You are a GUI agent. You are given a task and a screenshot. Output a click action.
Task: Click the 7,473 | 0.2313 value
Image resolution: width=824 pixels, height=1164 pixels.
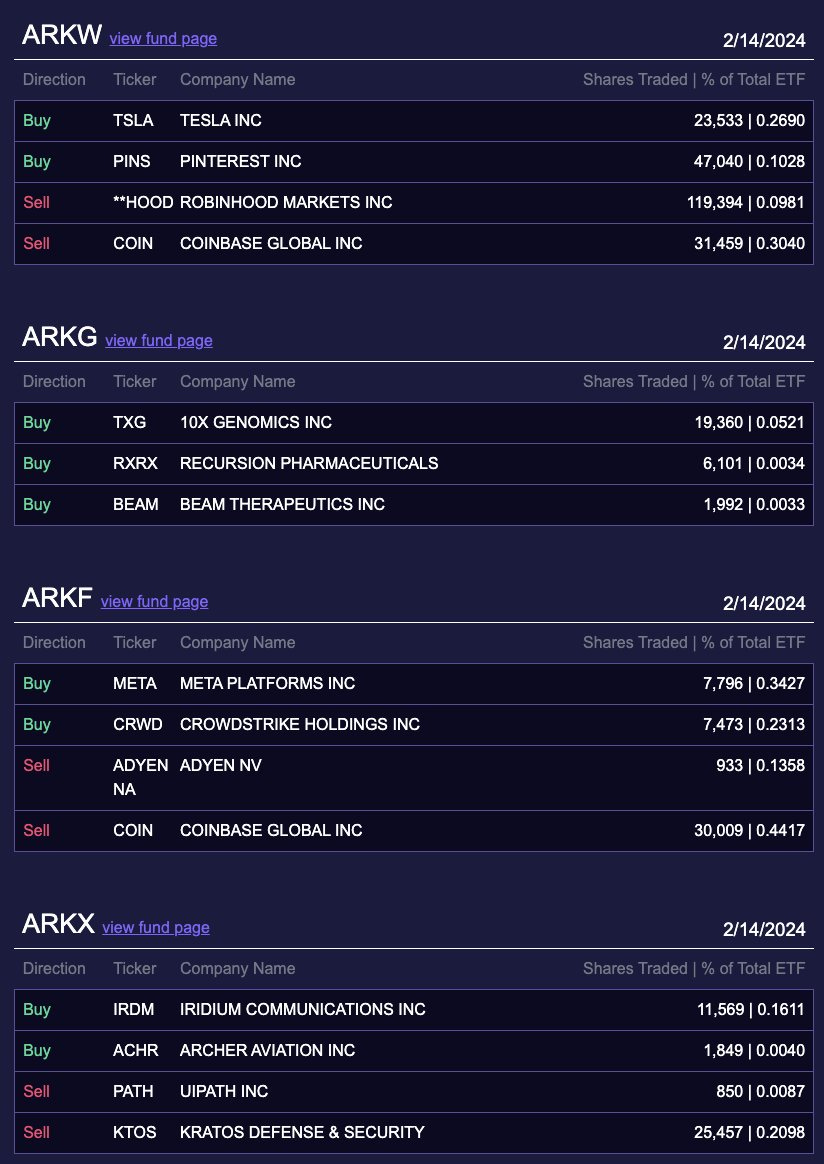point(753,724)
